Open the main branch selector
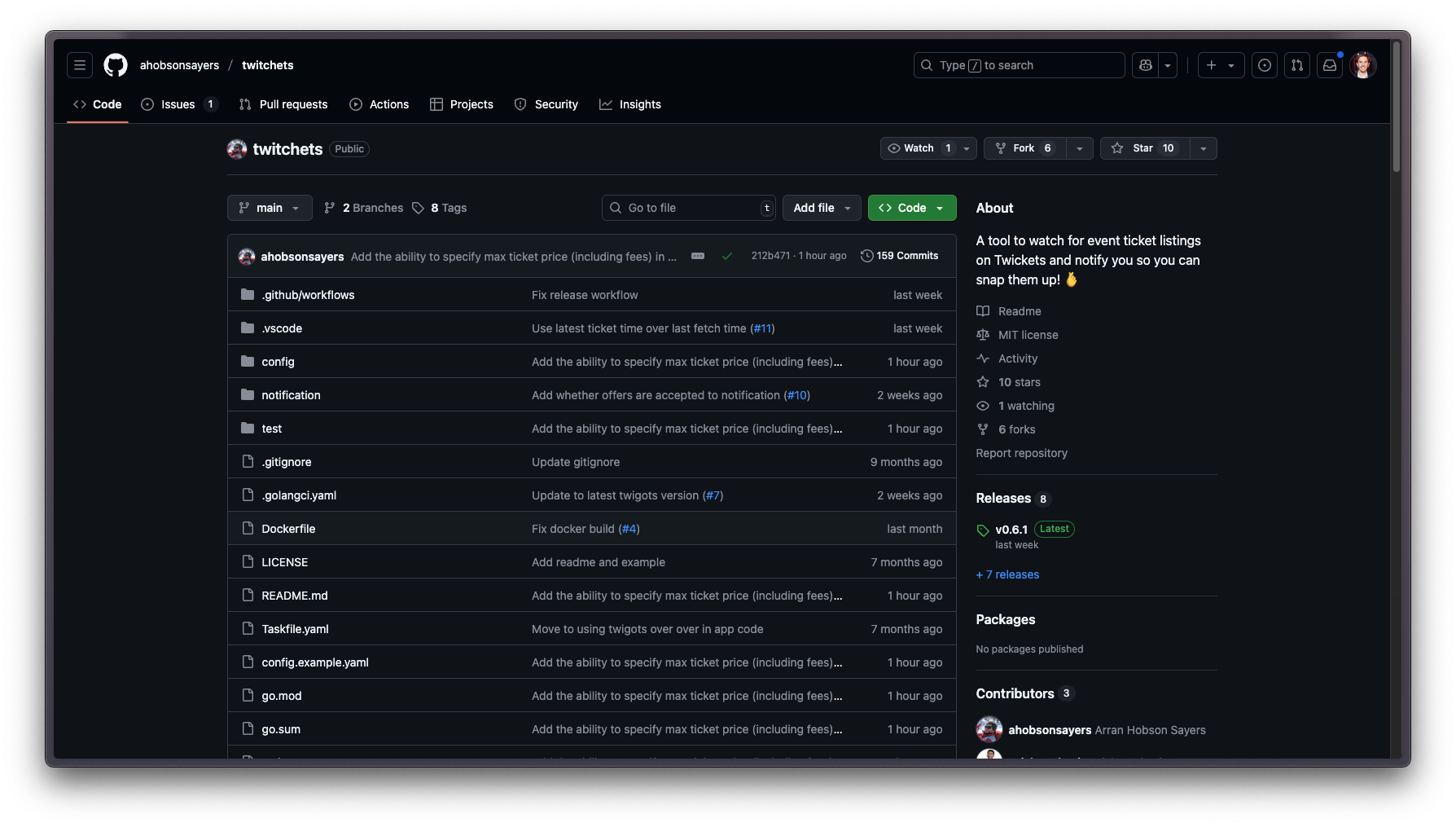 [x=270, y=208]
